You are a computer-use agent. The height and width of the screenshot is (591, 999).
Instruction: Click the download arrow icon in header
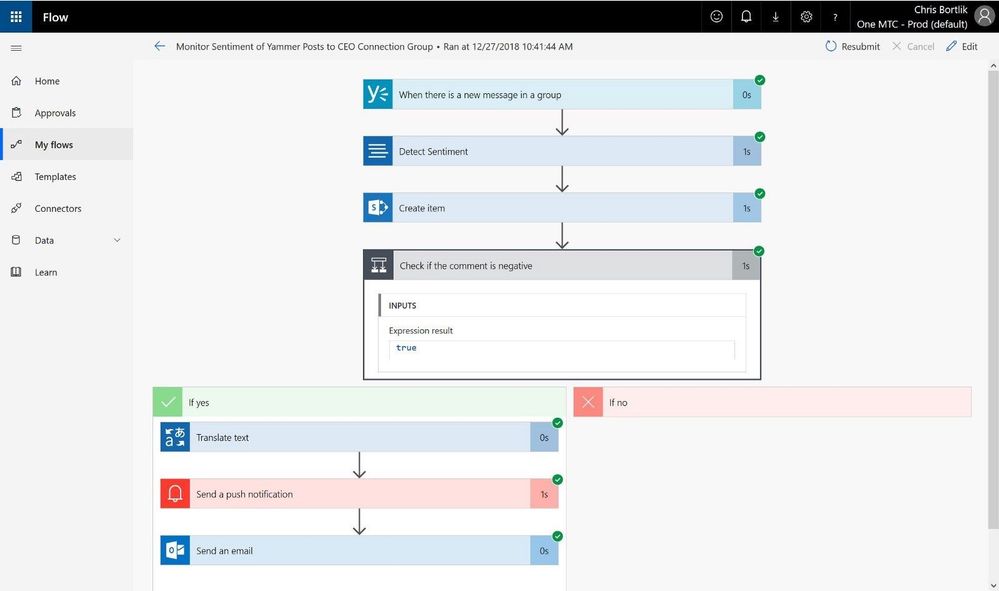[775, 17]
